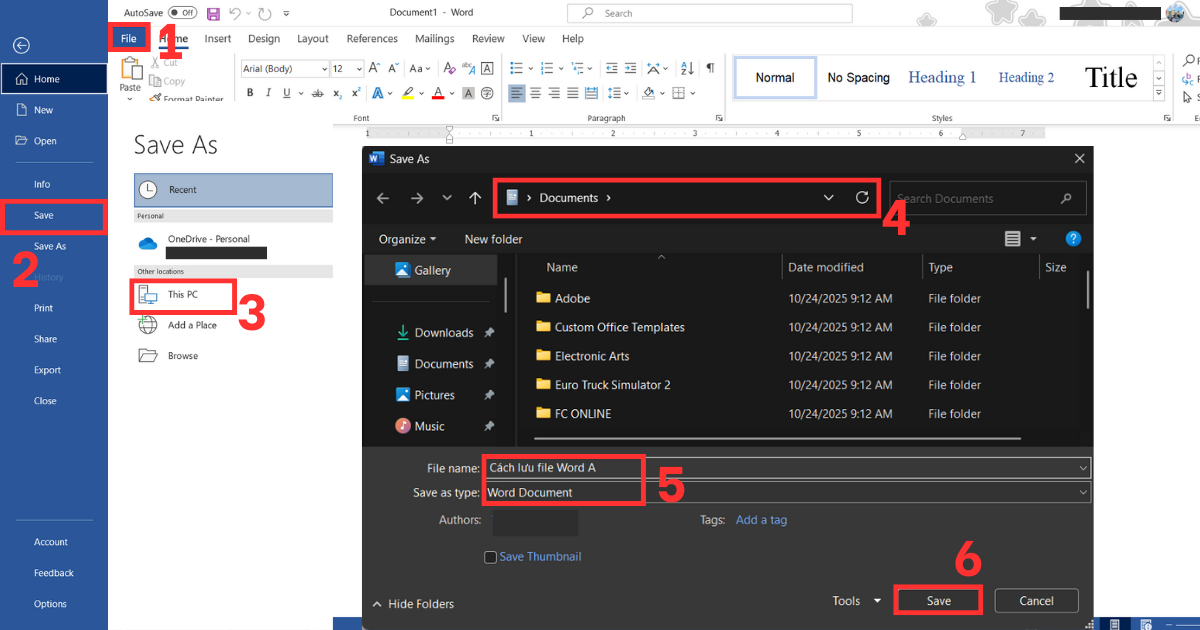Toggle Bold formatting in the ribbon
Screen dimensions: 1200x630
point(250,92)
